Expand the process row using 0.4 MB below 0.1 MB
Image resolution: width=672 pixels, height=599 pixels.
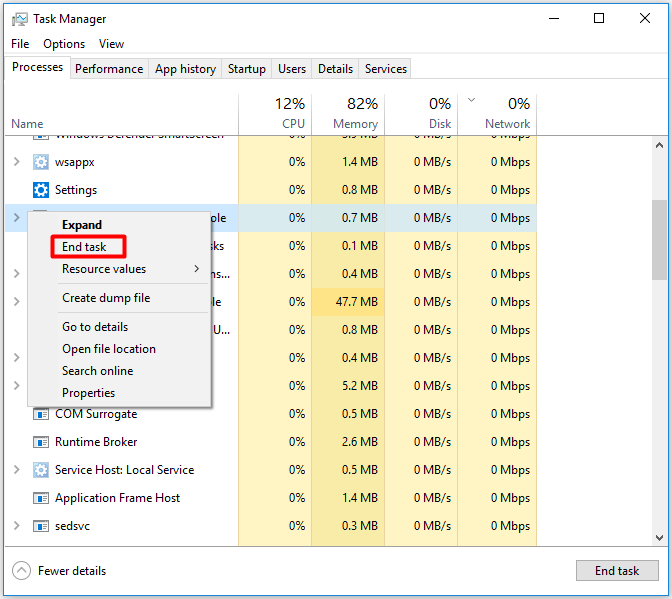(x=17, y=273)
